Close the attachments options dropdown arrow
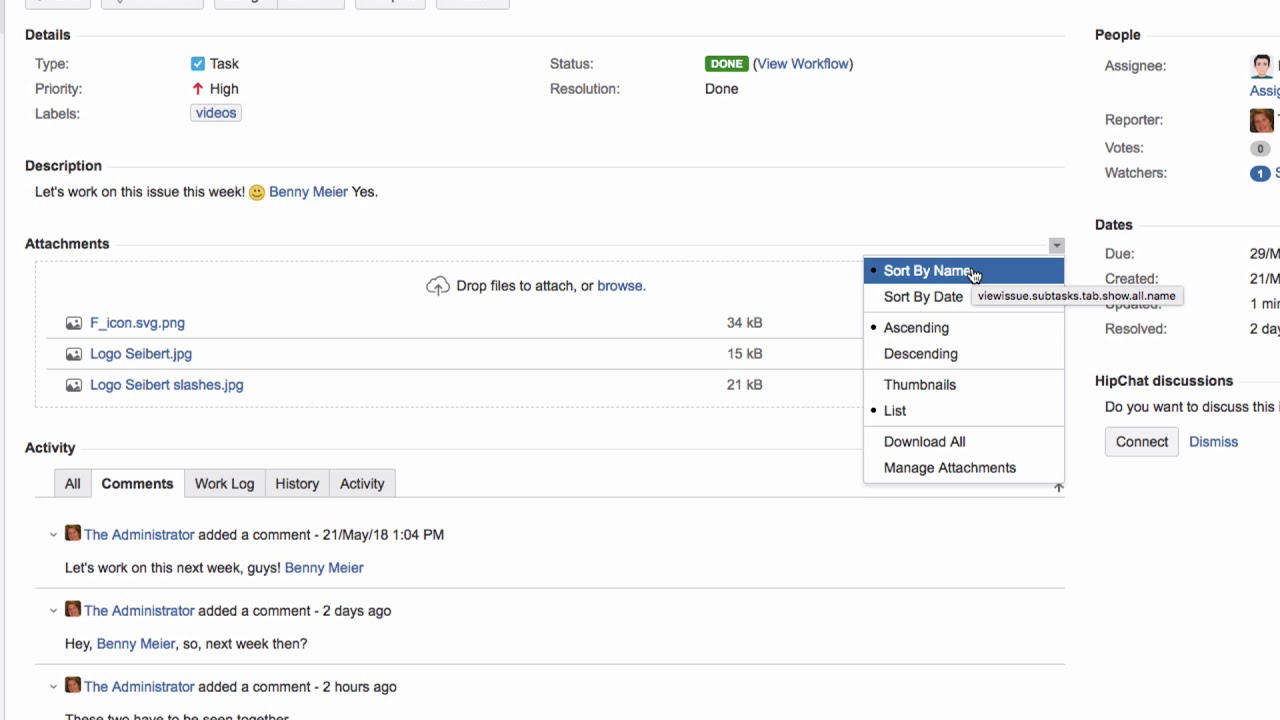 click(x=1056, y=245)
